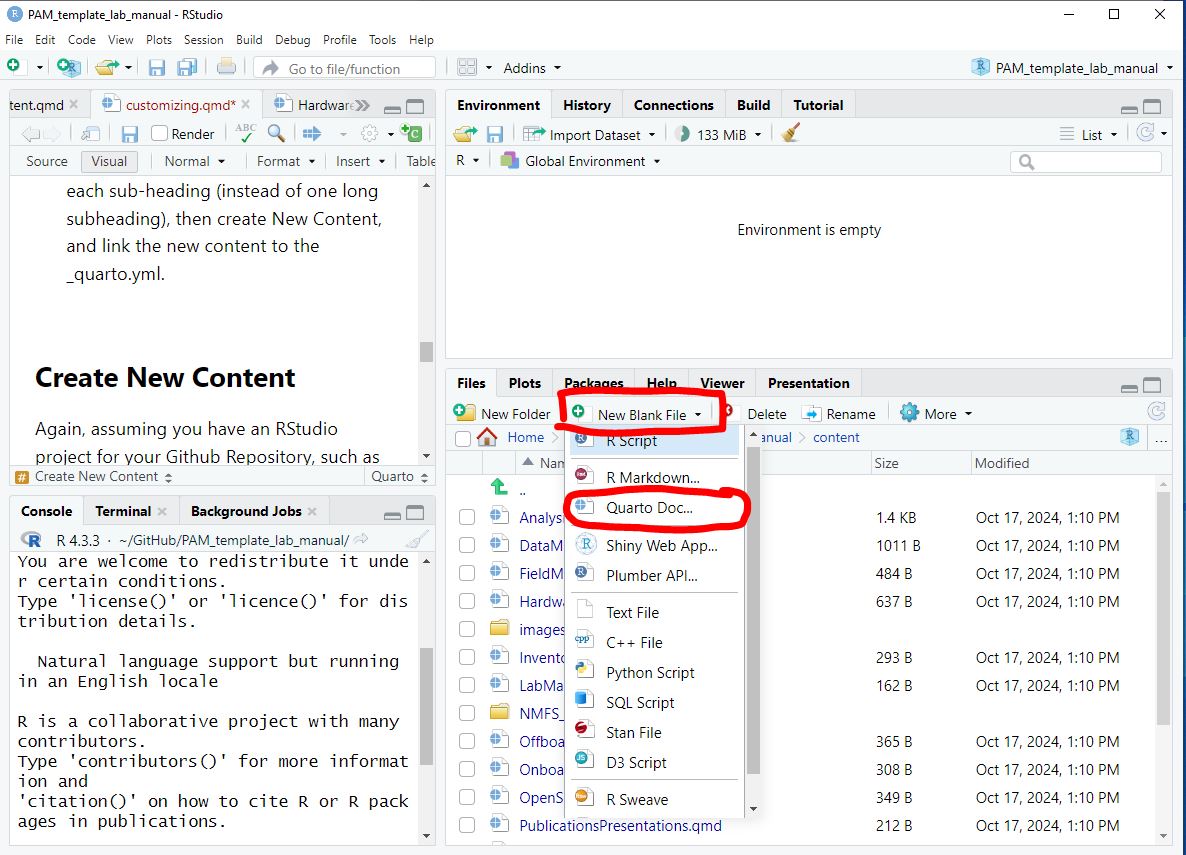Switch the editor to Source mode
The height and width of the screenshot is (855, 1186).
click(46, 161)
